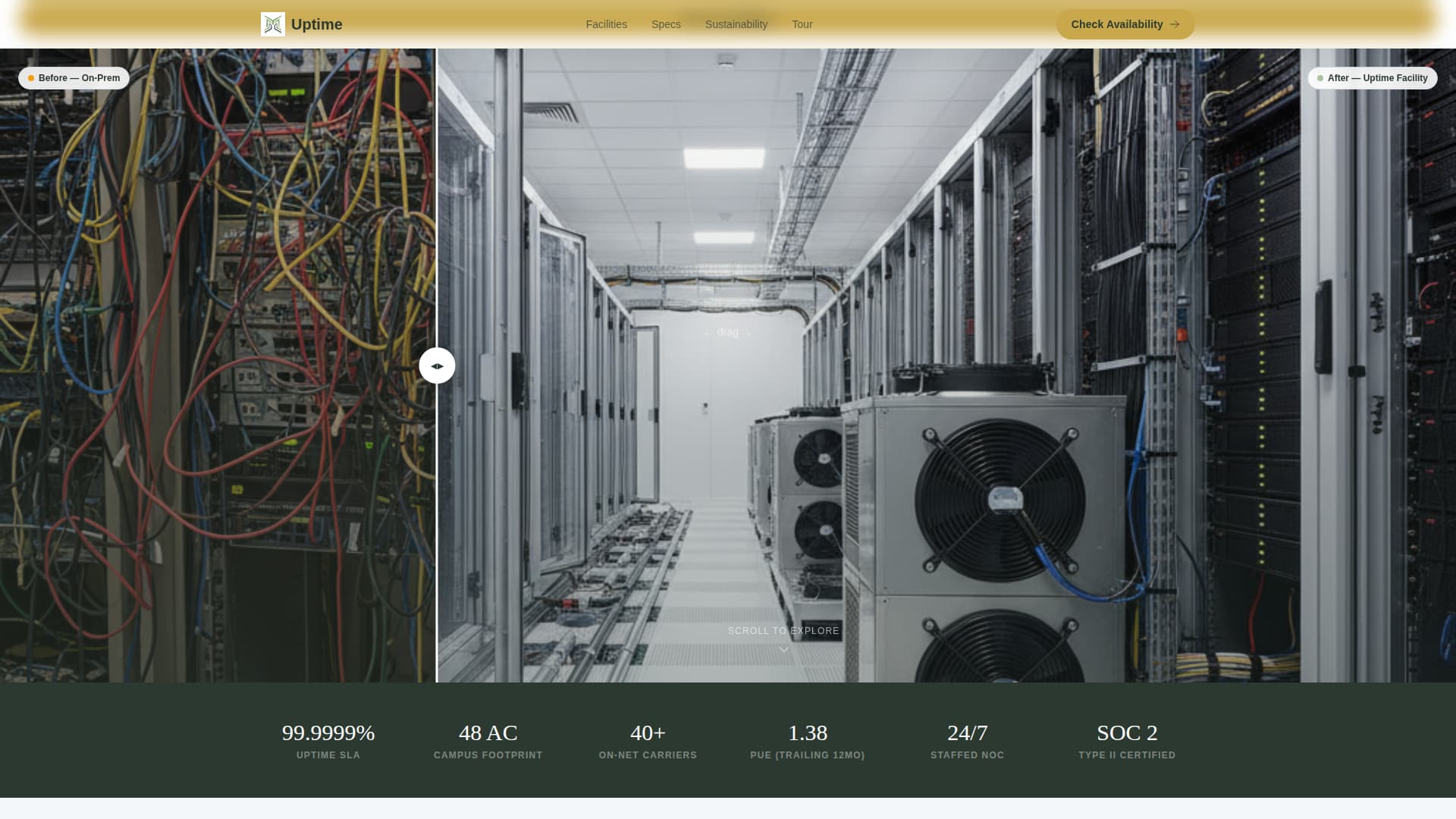The height and width of the screenshot is (819, 1456).
Task: Toggle the After — Uptime Facility view badge
Action: (1373, 77)
